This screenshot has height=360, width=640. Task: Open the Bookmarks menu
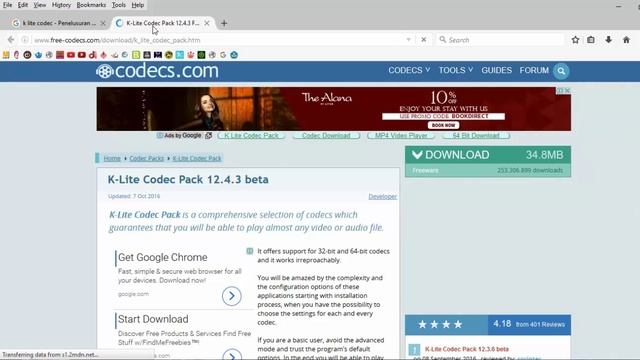pyautogui.click(x=91, y=5)
